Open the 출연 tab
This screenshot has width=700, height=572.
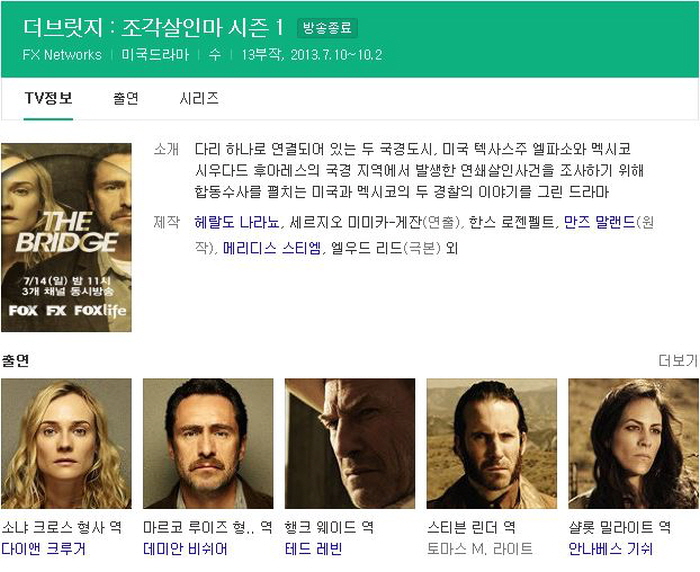[x=125, y=98]
